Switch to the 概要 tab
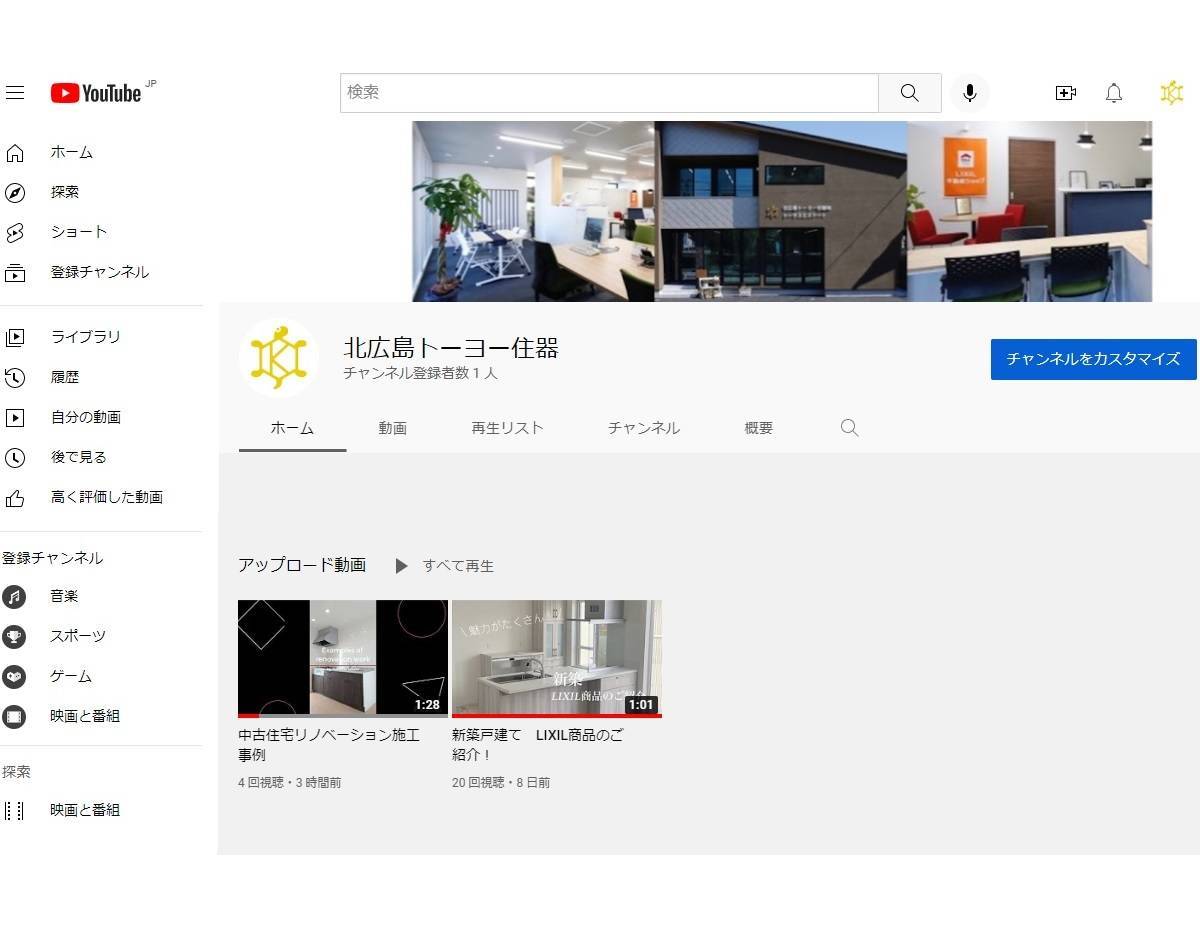Viewport: 1200px width, 940px height. click(758, 428)
